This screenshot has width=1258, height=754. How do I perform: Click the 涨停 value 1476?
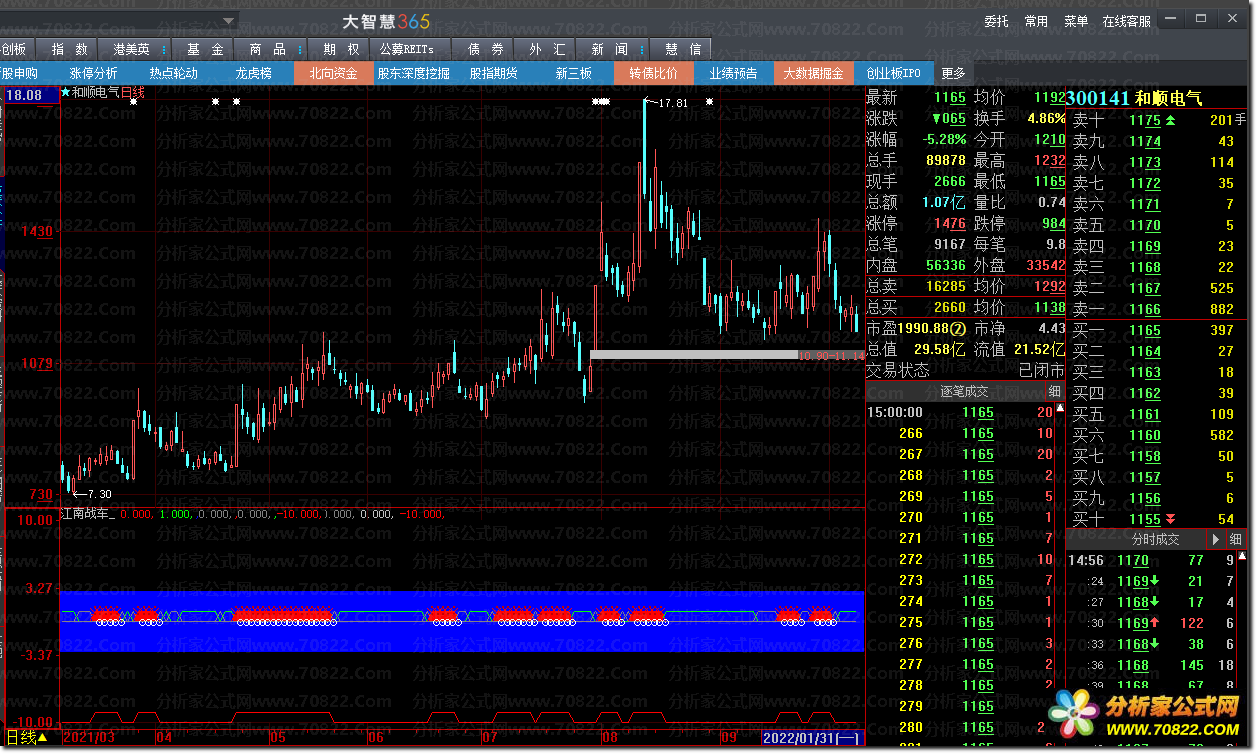coord(949,224)
